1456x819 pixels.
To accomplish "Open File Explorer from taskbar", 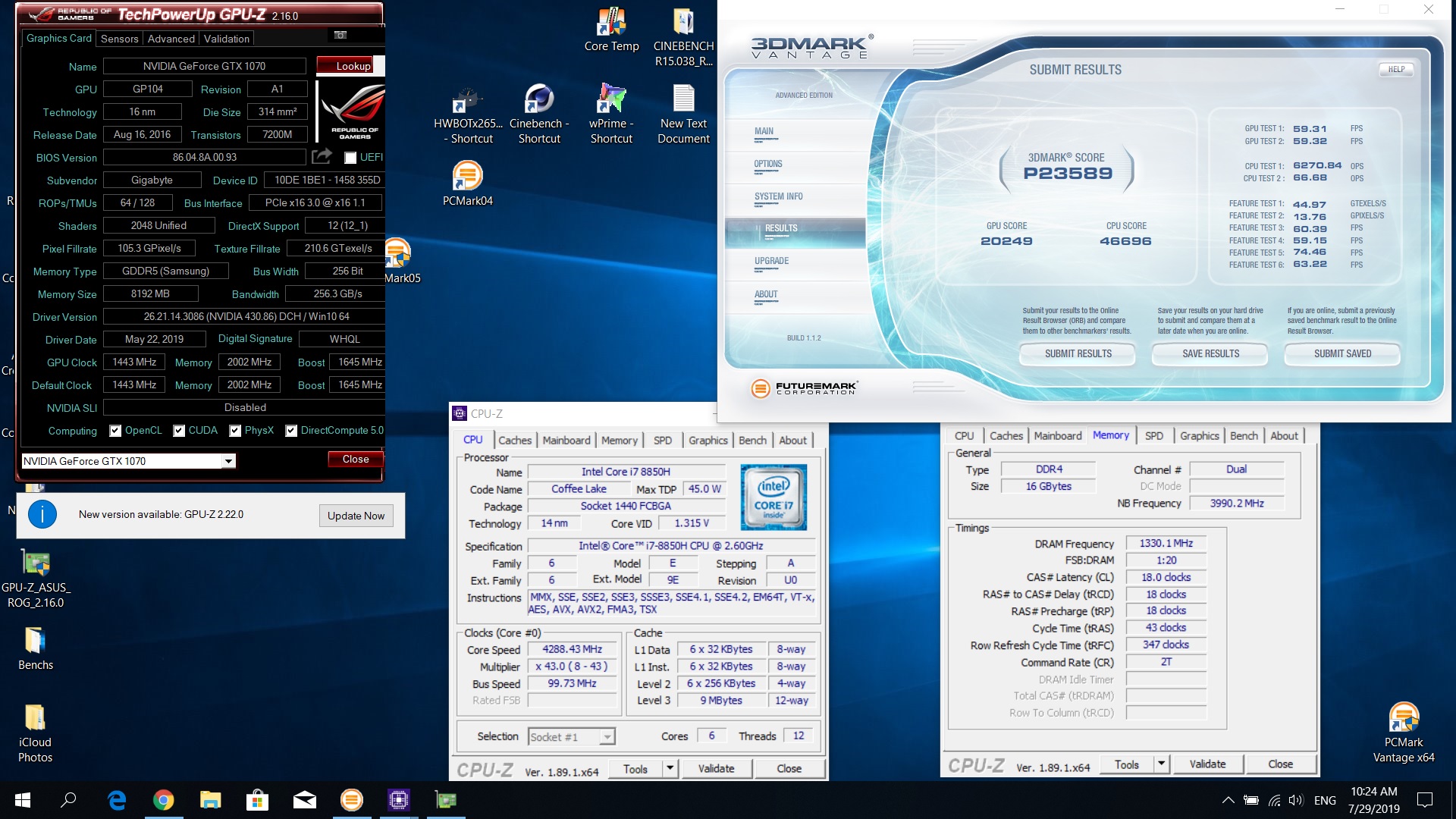I will click(210, 800).
